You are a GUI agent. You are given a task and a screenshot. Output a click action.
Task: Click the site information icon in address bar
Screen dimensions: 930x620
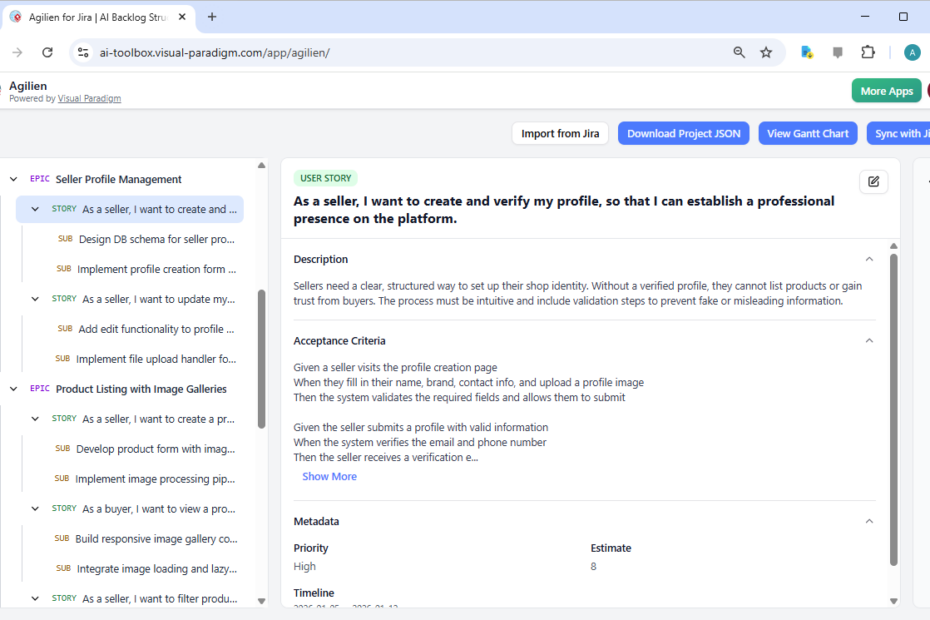point(84,53)
